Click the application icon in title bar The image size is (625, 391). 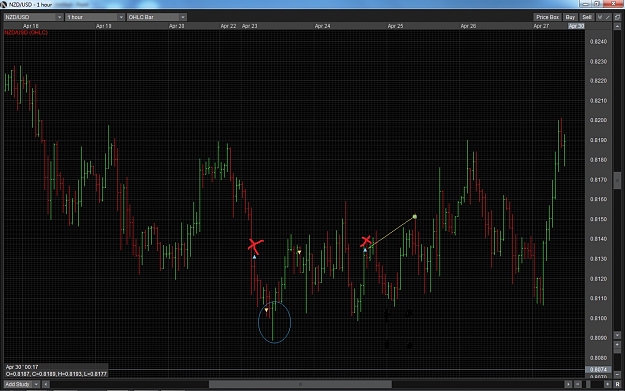pyautogui.click(x=4, y=4)
